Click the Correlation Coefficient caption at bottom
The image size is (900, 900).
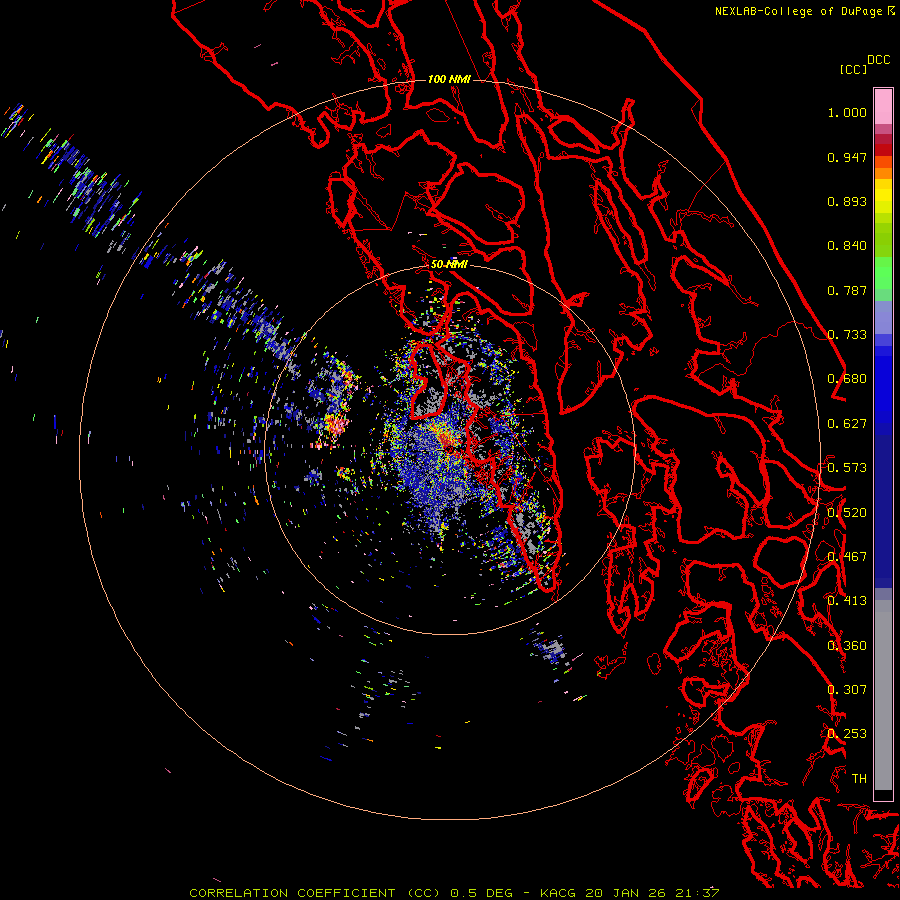coord(453,893)
